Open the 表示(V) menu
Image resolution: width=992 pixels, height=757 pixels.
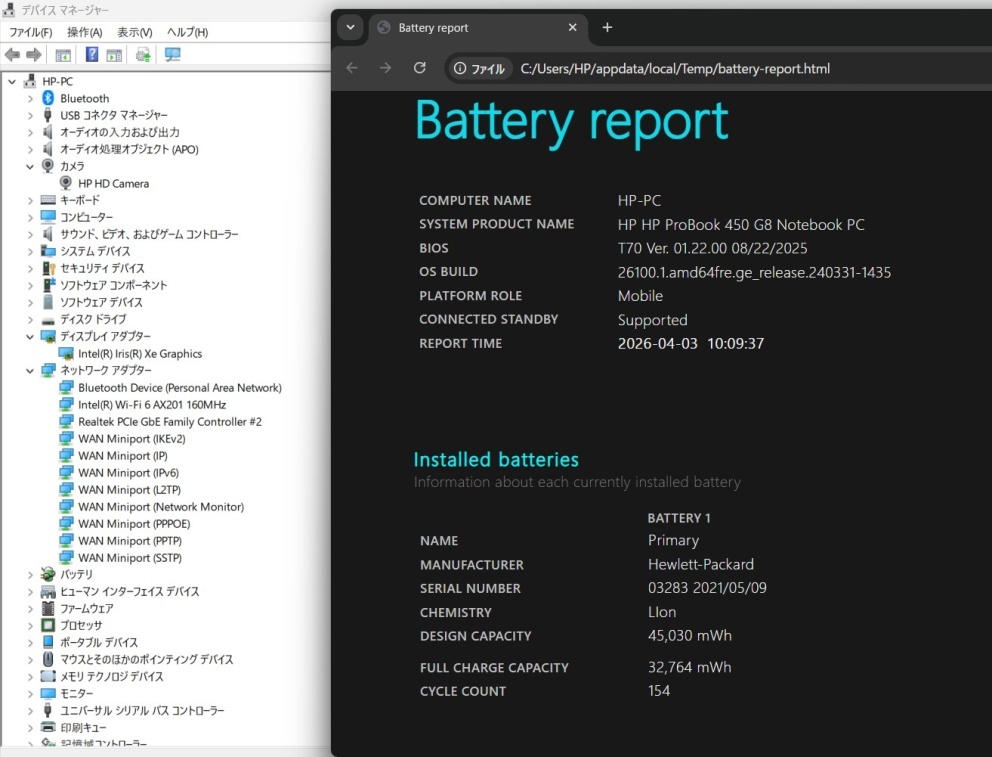(x=134, y=32)
